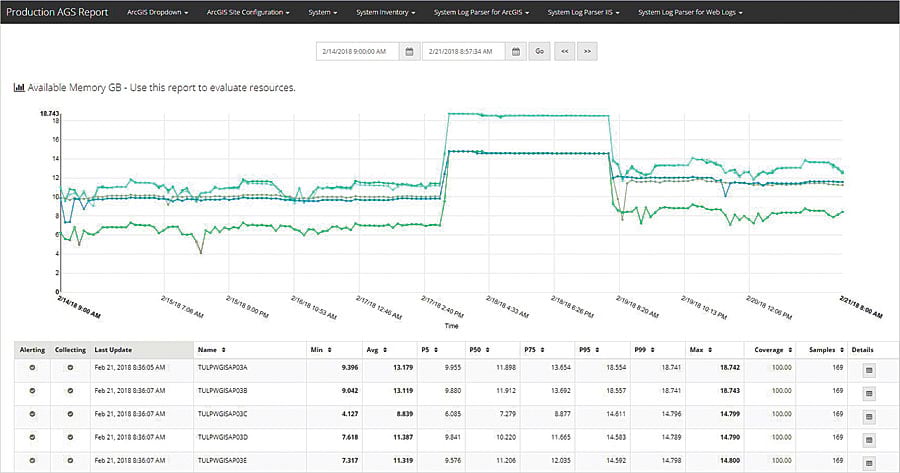The width and height of the screenshot is (900, 473).
Task: Click the Alerting status icon for TULPWGISAP03A
Action: click(32, 367)
